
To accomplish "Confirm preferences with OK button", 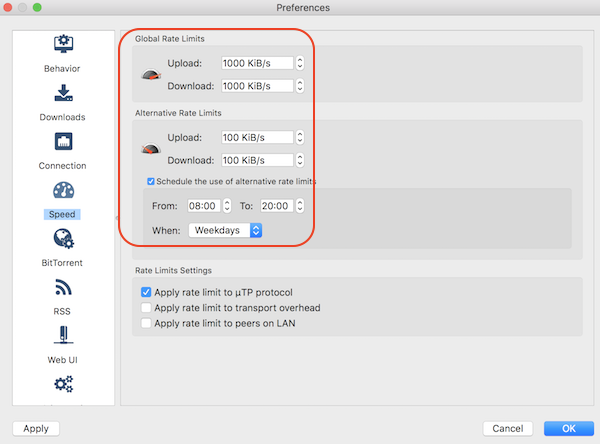I will click(567, 428).
